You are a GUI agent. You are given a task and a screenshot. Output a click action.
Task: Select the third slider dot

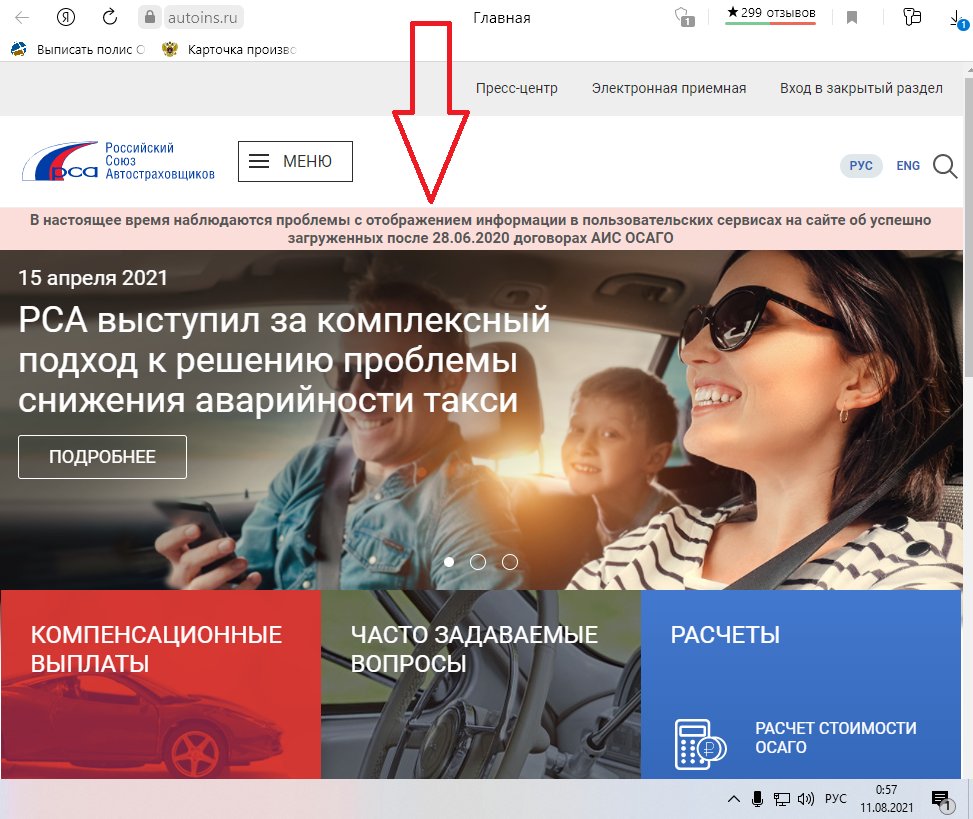pos(510,562)
